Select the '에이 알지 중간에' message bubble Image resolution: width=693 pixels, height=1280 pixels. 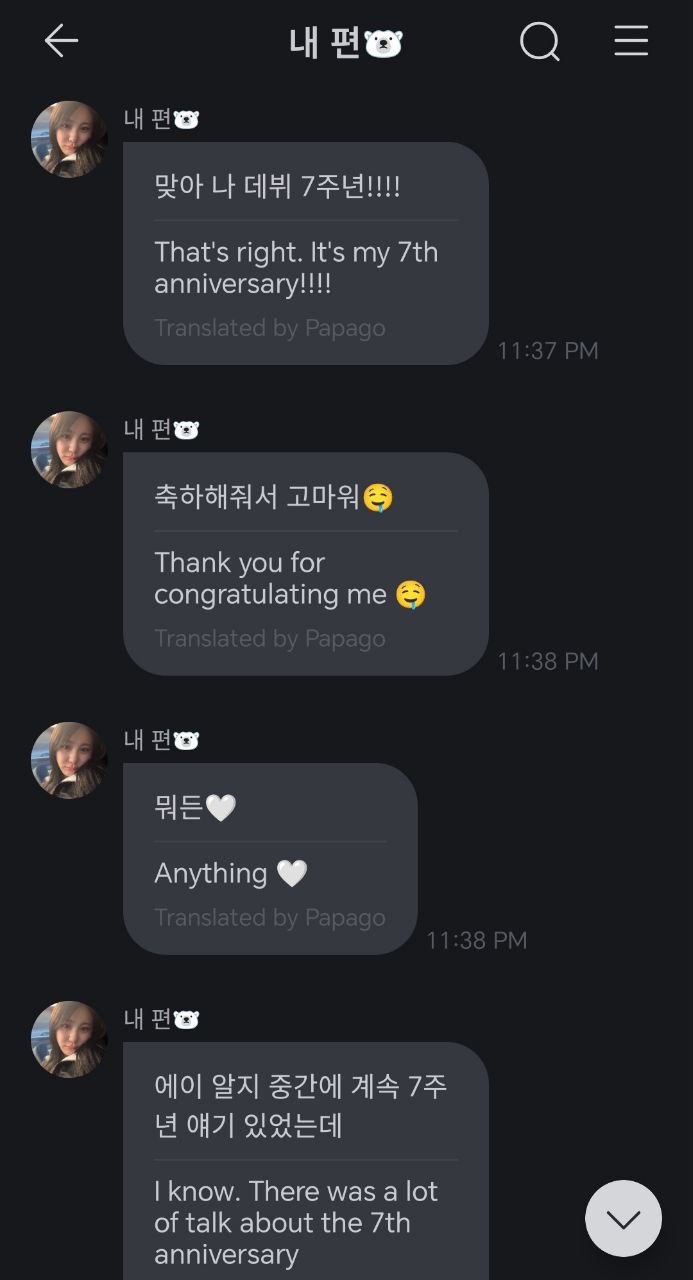[x=305, y=1160]
